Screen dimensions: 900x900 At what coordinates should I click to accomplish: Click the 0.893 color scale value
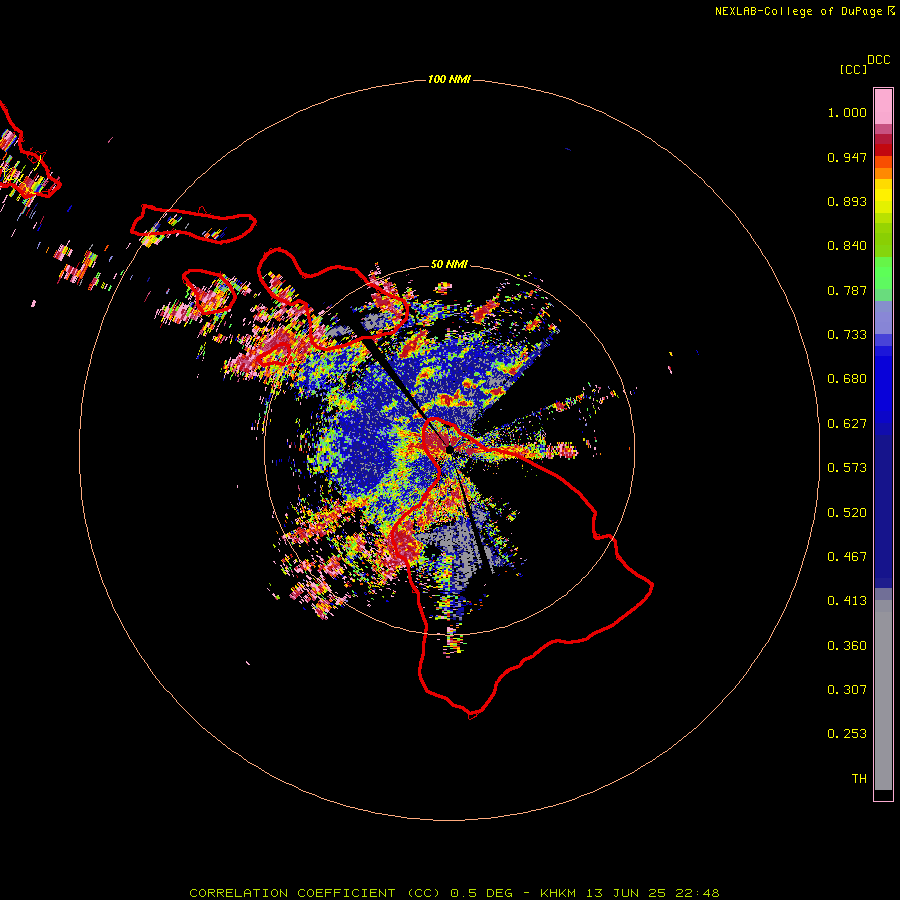pos(847,201)
